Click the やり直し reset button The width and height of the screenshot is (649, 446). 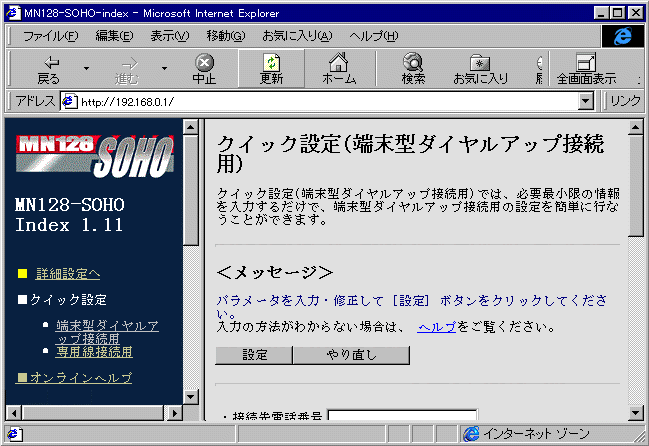tap(351, 355)
